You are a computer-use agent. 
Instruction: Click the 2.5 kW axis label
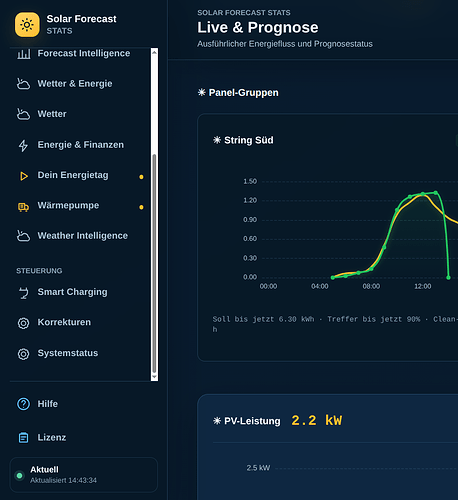pos(258,468)
